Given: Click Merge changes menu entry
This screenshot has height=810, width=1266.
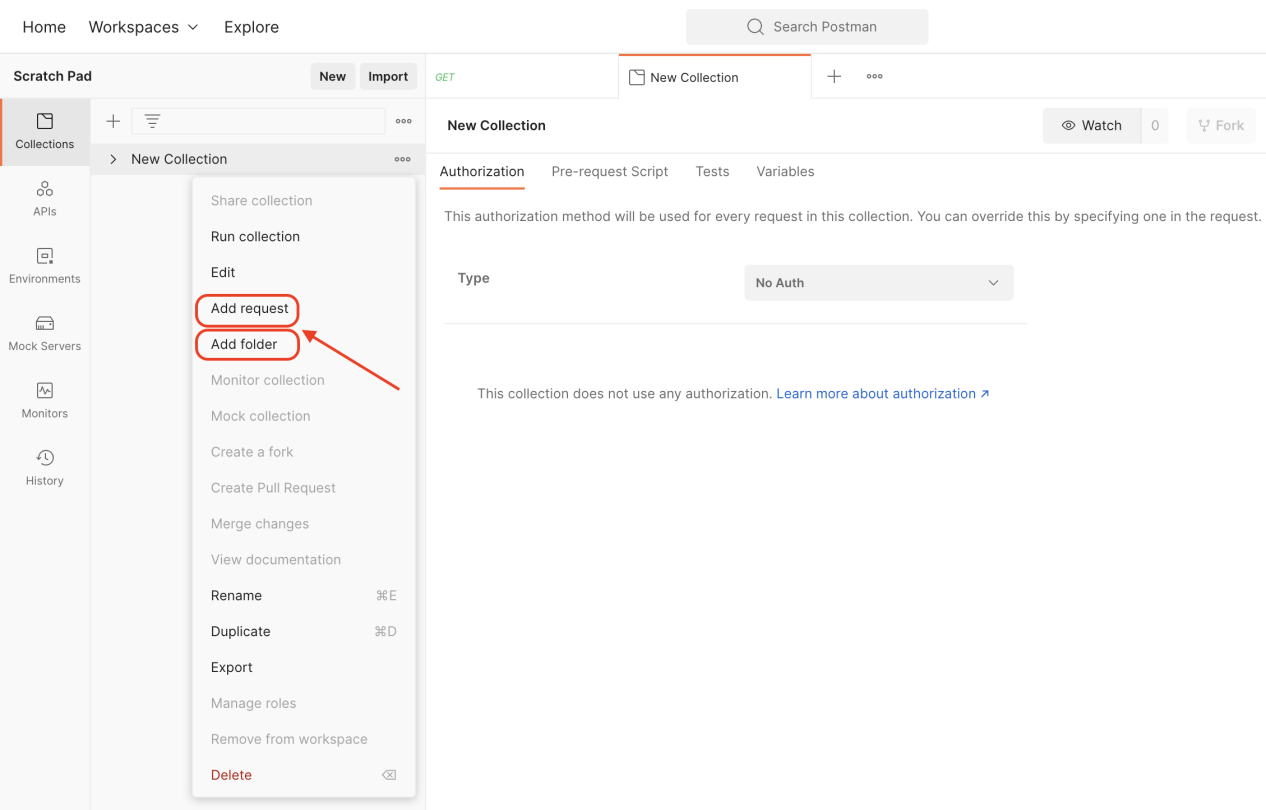Looking at the screenshot, I should tap(303, 524).
